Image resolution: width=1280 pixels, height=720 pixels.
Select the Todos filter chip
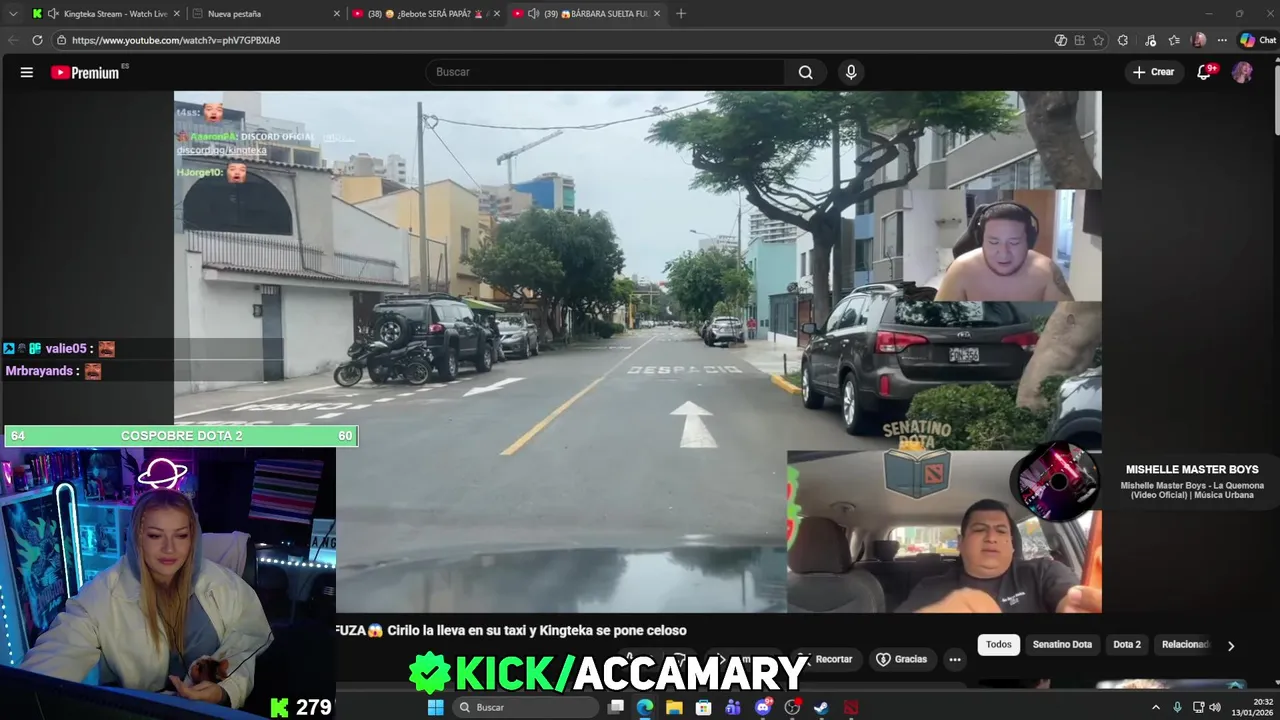(999, 645)
